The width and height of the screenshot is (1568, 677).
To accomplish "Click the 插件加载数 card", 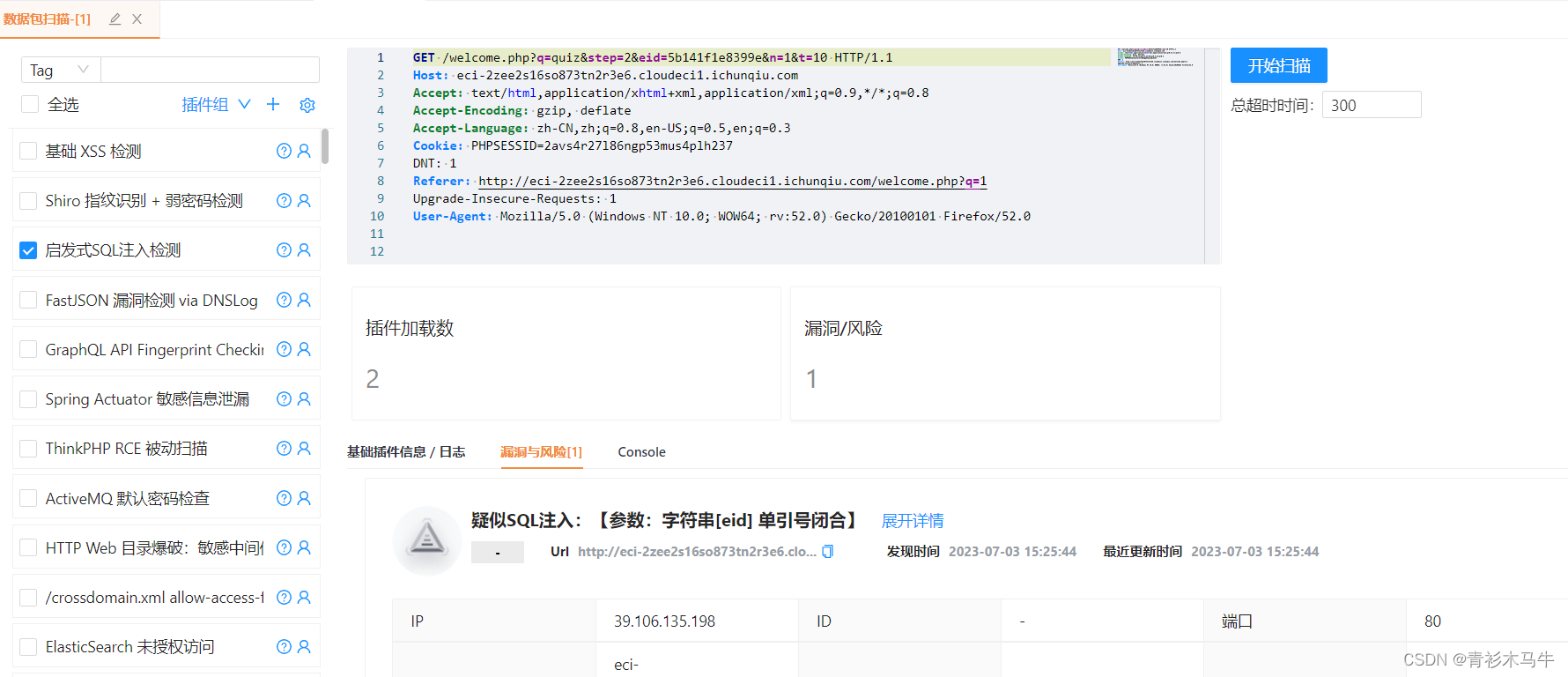I will [566, 353].
